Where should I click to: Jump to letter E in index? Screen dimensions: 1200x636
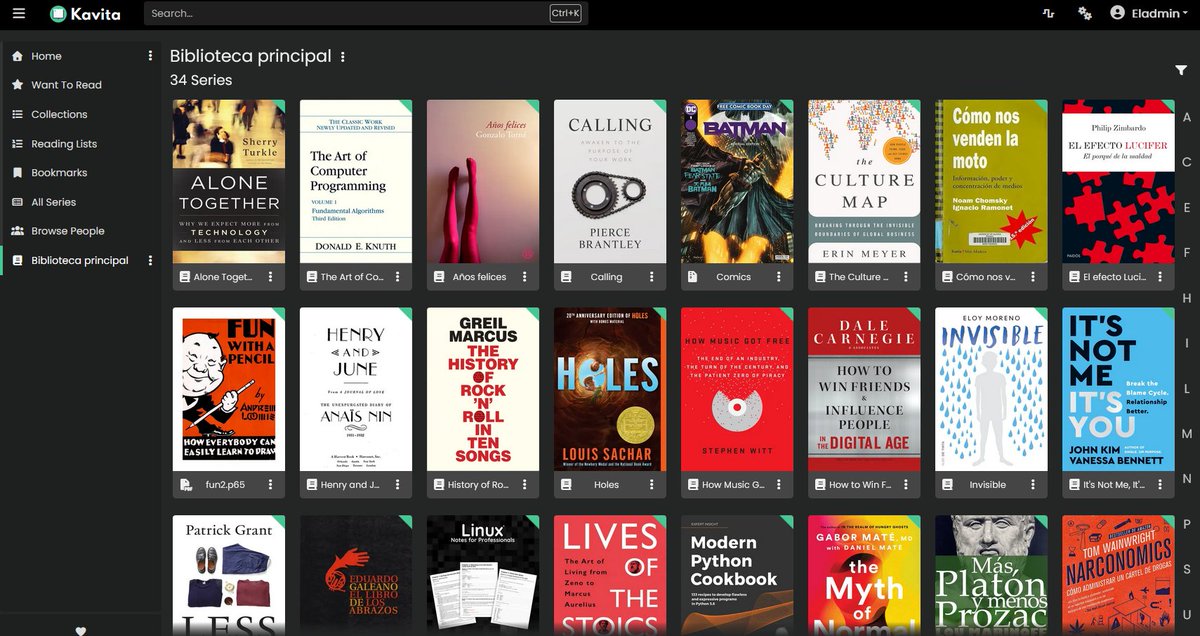tap(1187, 208)
